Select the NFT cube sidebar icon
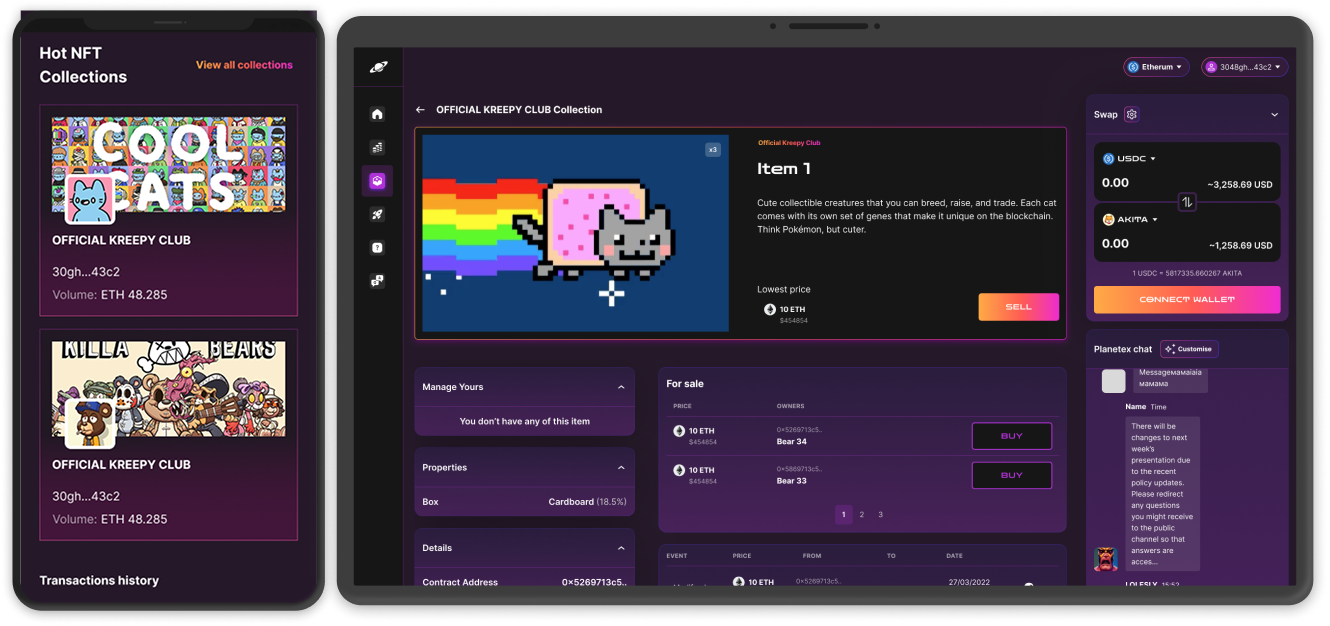The height and width of the screenshot is (626, 1330). pyautogui.click(x=377, y=181)
